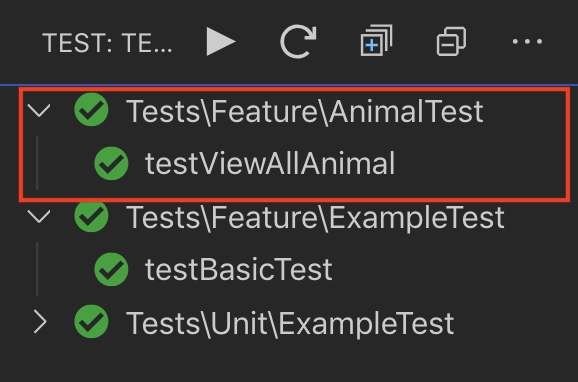The width and height of the screenshot is (578, 382).
Task: Select the testBasicTest test
Action: [239, 270]
